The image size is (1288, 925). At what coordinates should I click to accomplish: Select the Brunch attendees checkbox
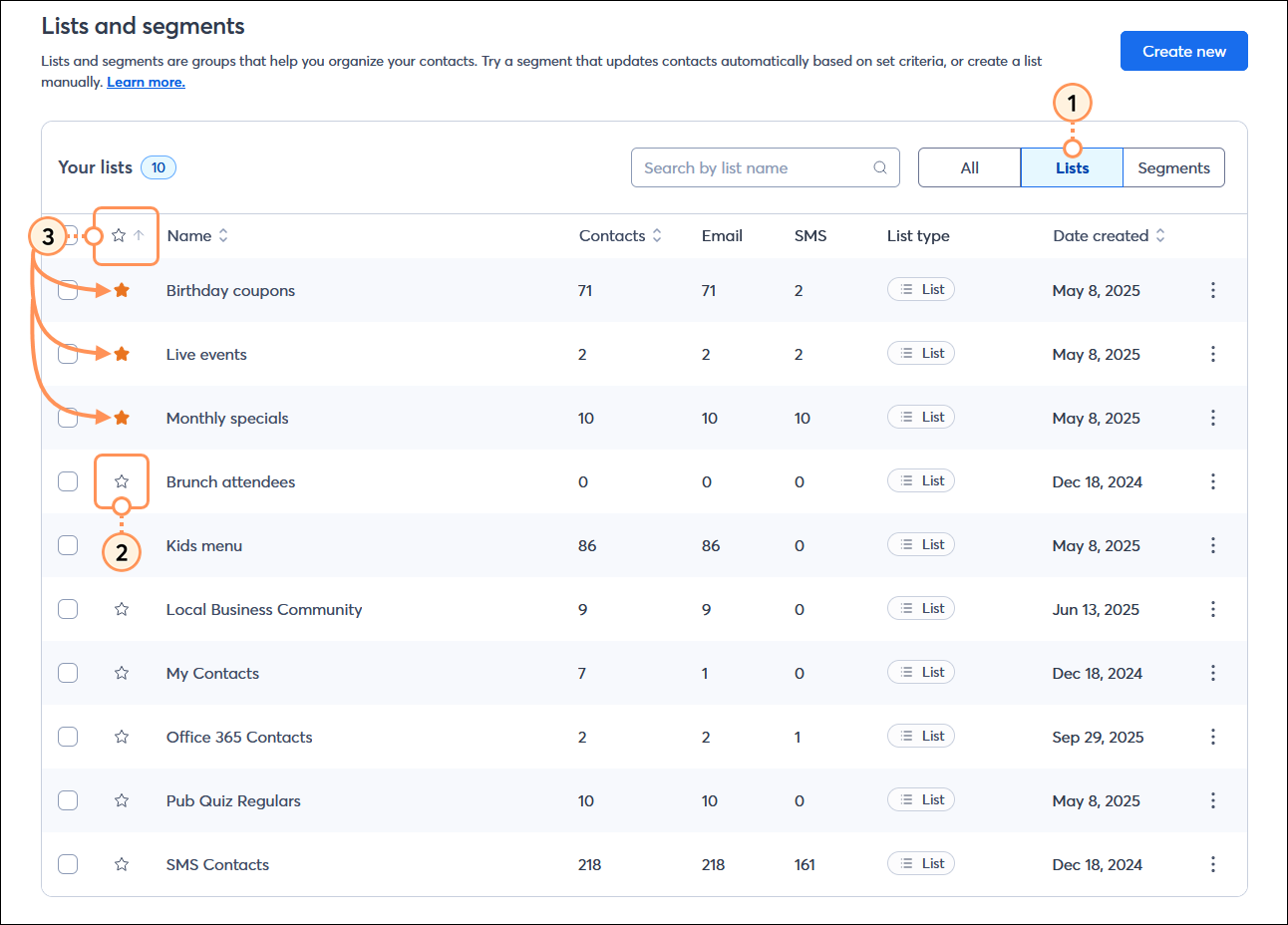[x=68, y=481]
